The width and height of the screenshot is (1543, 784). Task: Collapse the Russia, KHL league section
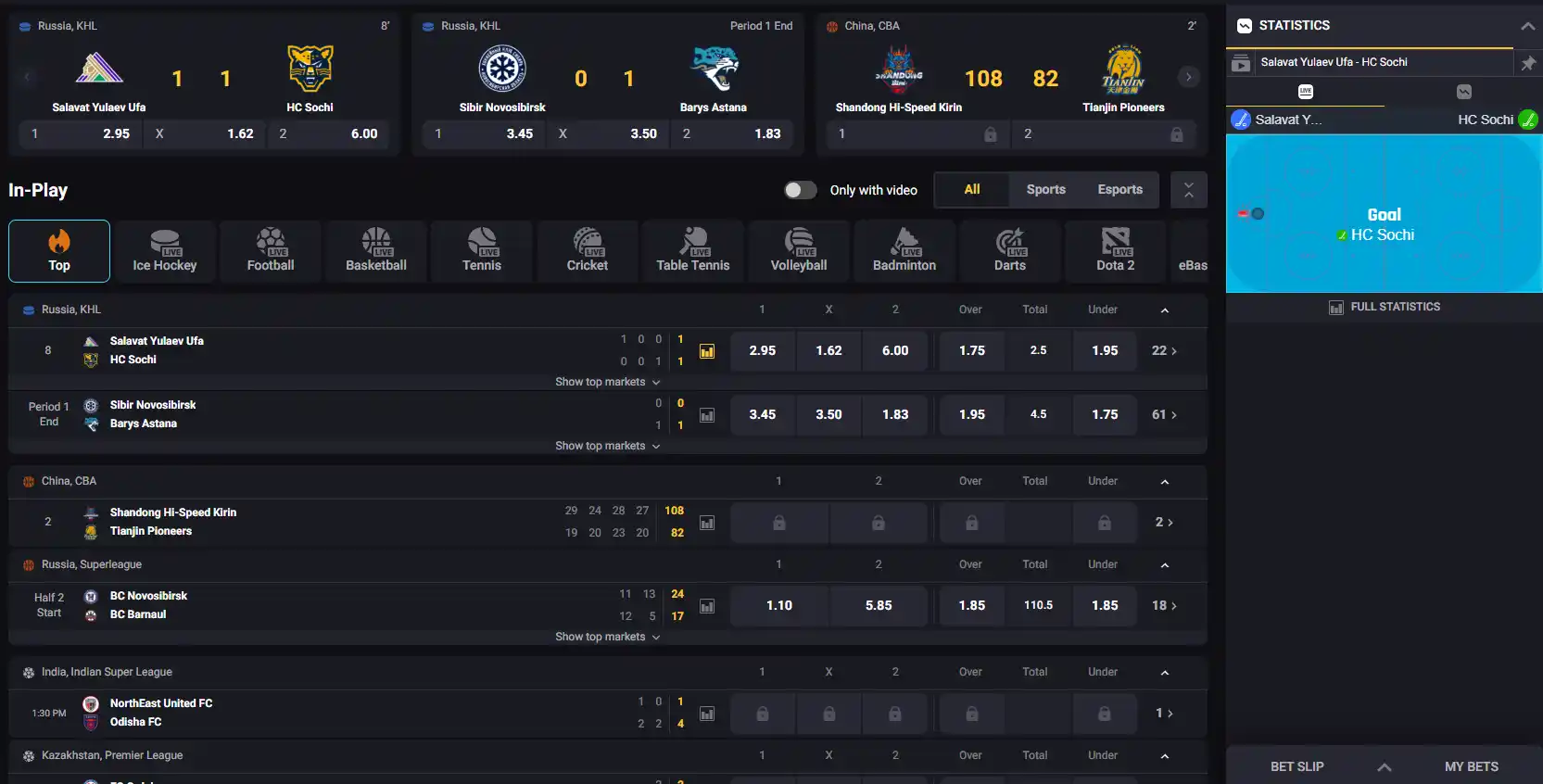click(1165, 310)
